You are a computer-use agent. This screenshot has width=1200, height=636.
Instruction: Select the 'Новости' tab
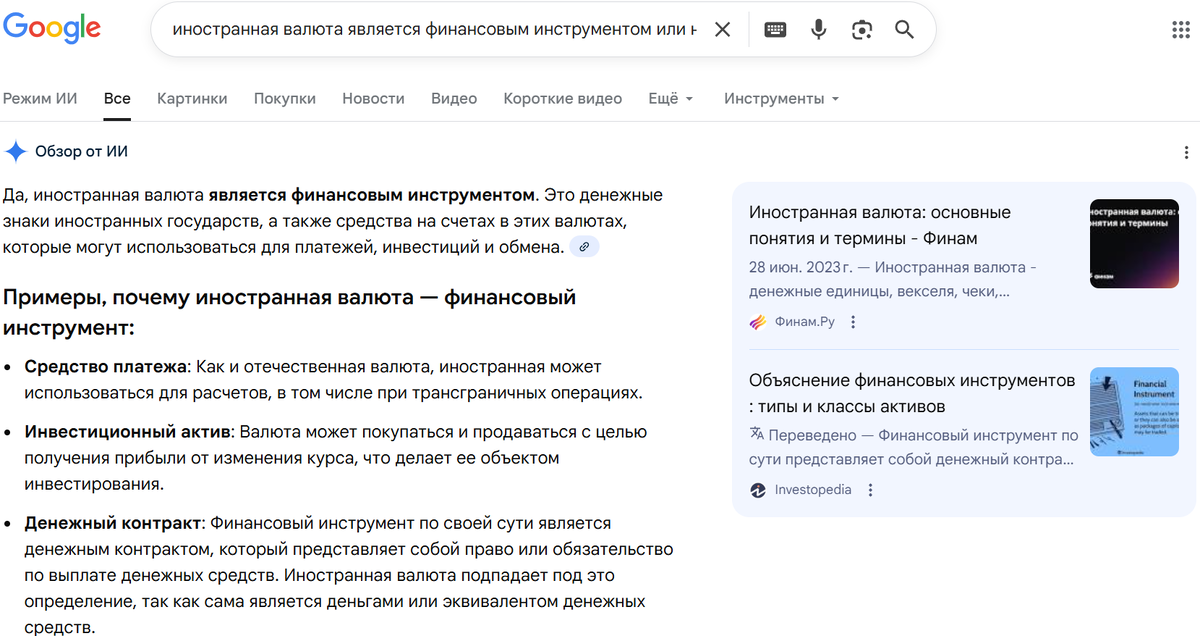(373, 98)
